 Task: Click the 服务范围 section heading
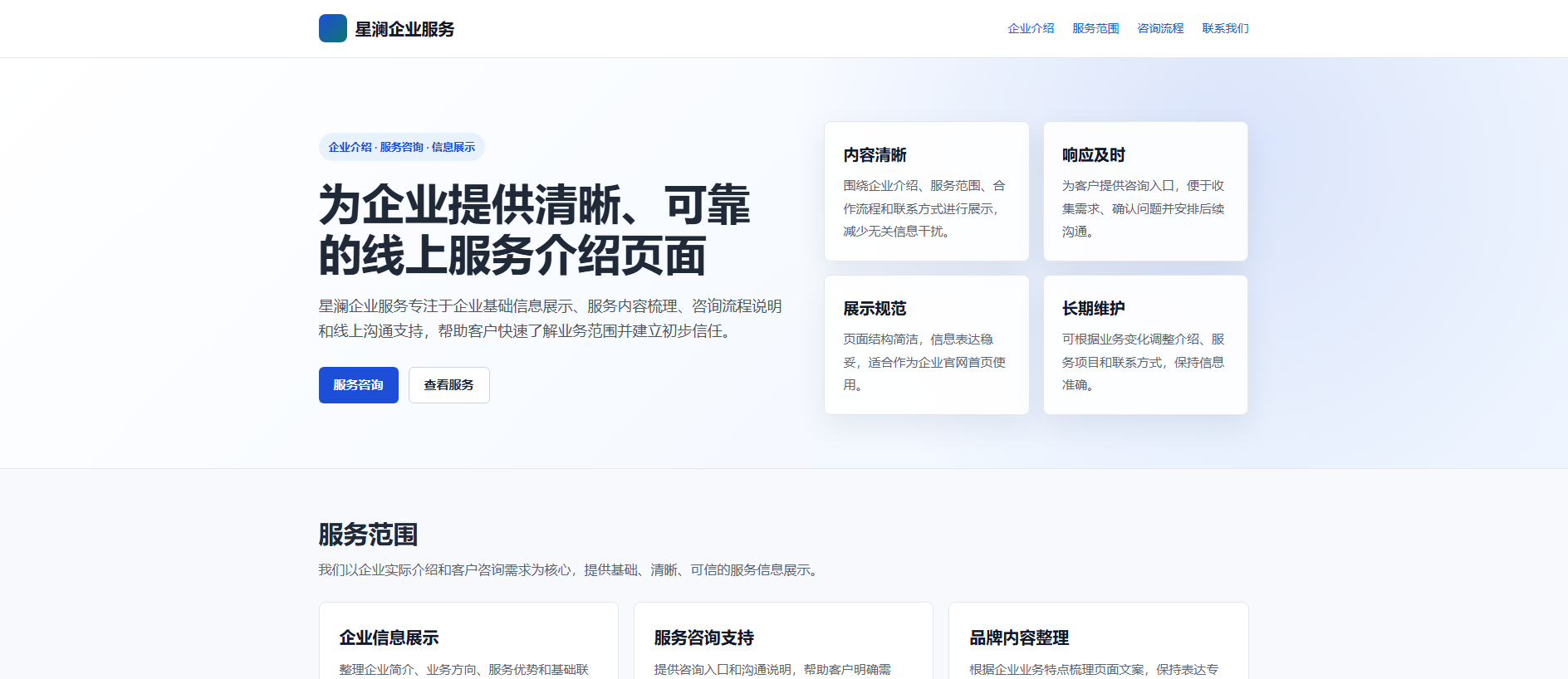pos(368,535)
